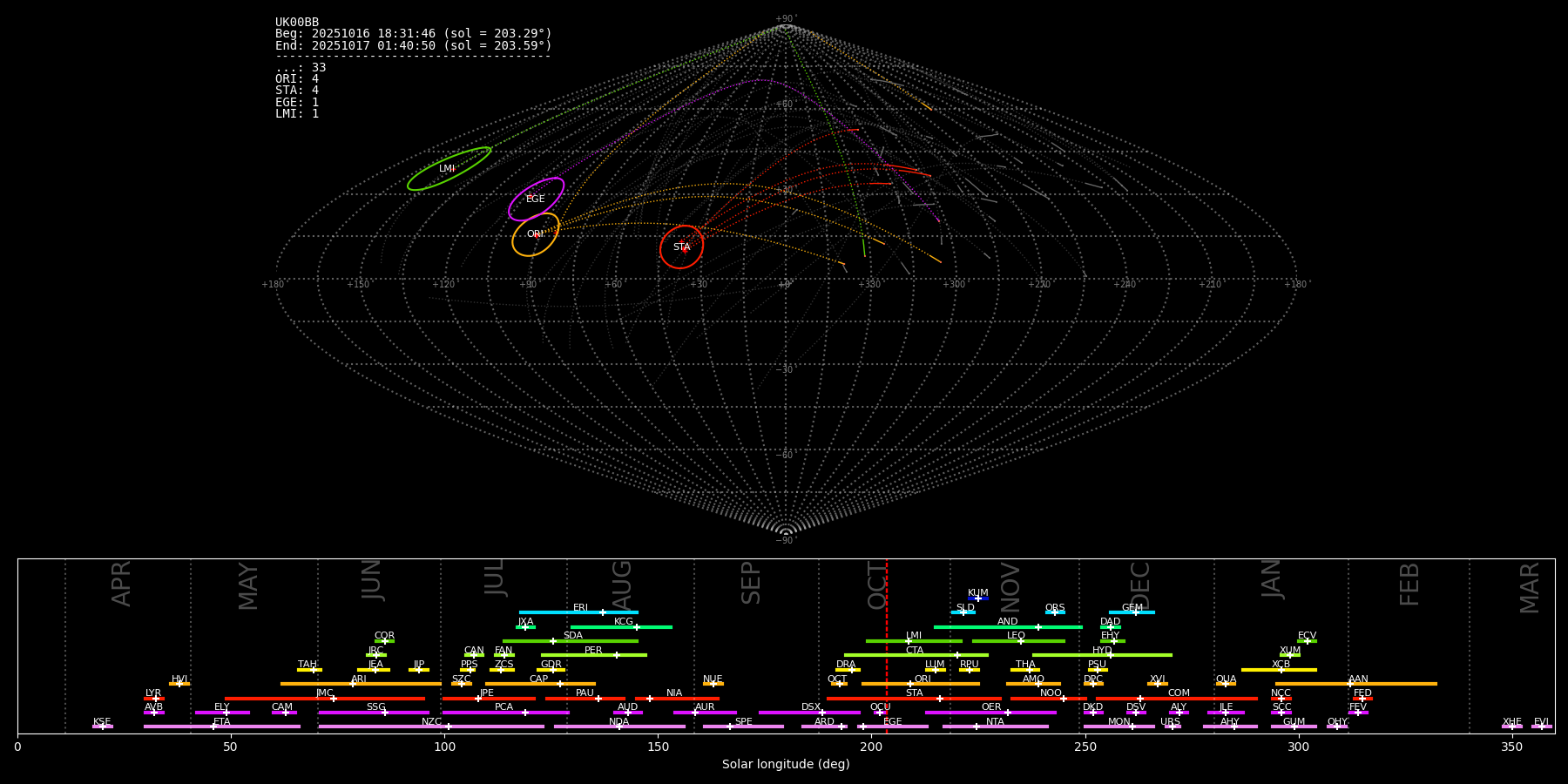Click the AND shower bar in timeline

(x=1008, y=626)
